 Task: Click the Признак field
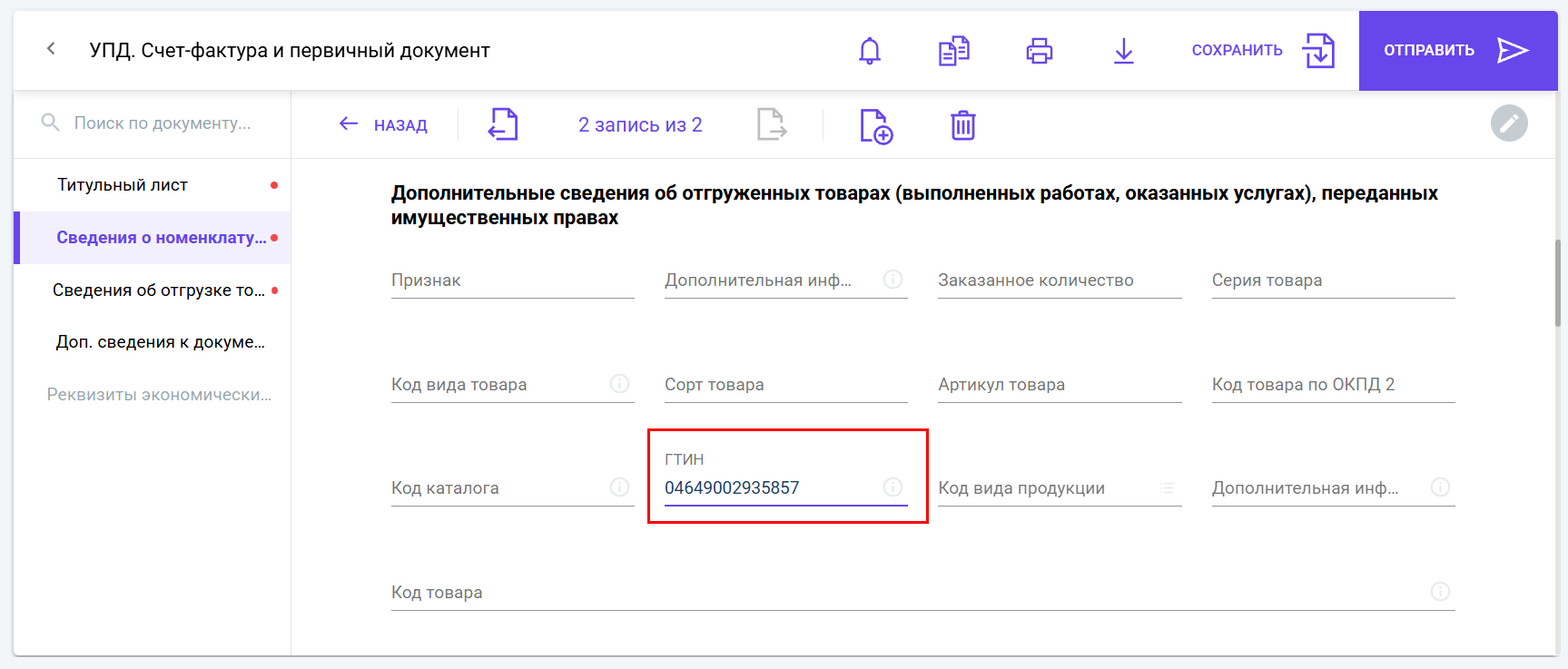click(512, 280)
